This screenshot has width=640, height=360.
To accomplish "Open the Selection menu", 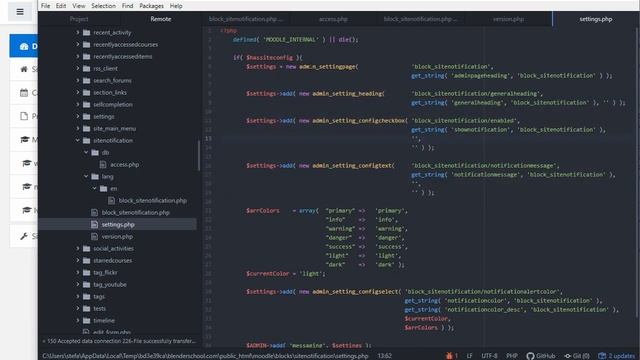I will tap(103, 6).
